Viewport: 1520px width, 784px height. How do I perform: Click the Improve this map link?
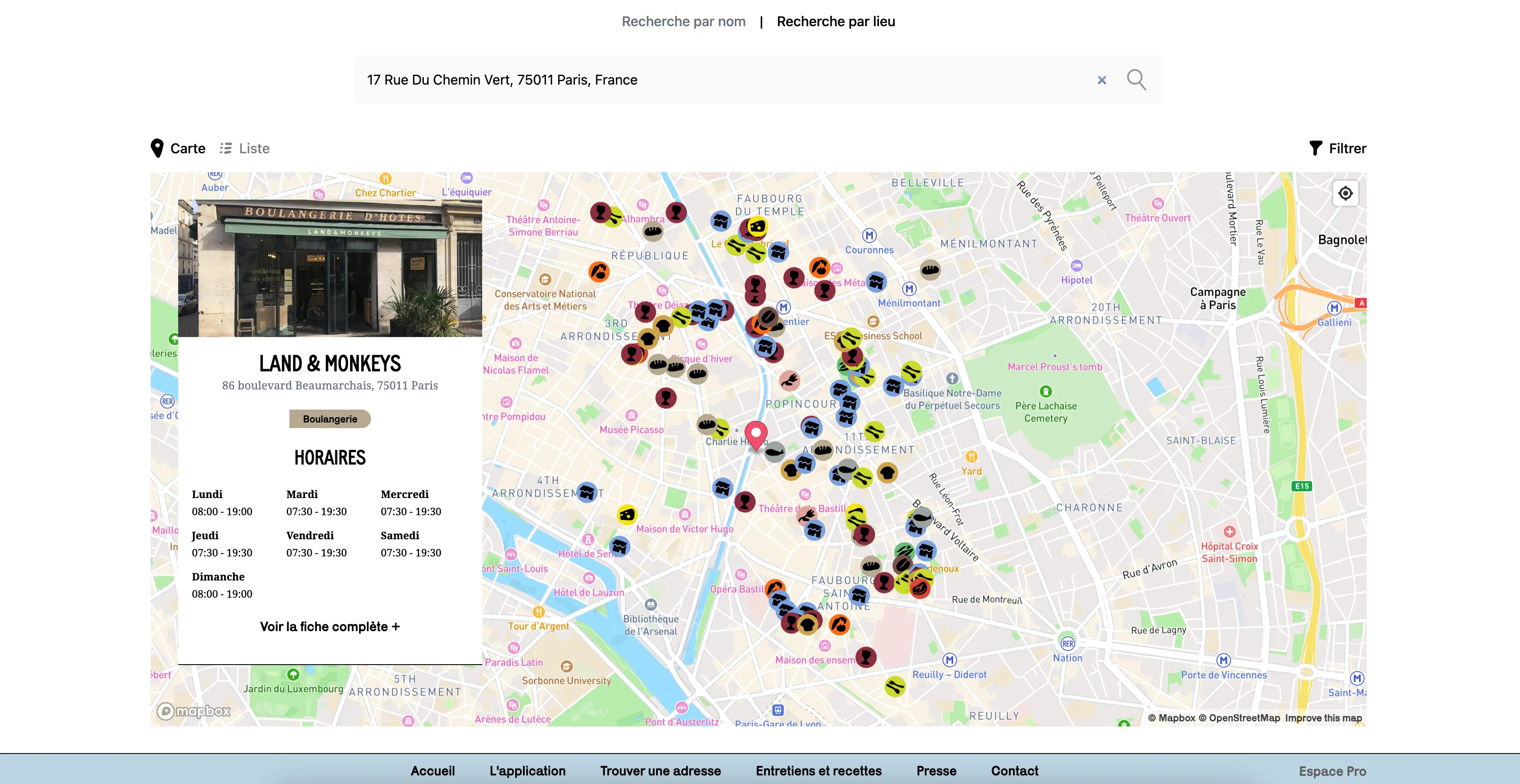click(x=1323, y=718)
